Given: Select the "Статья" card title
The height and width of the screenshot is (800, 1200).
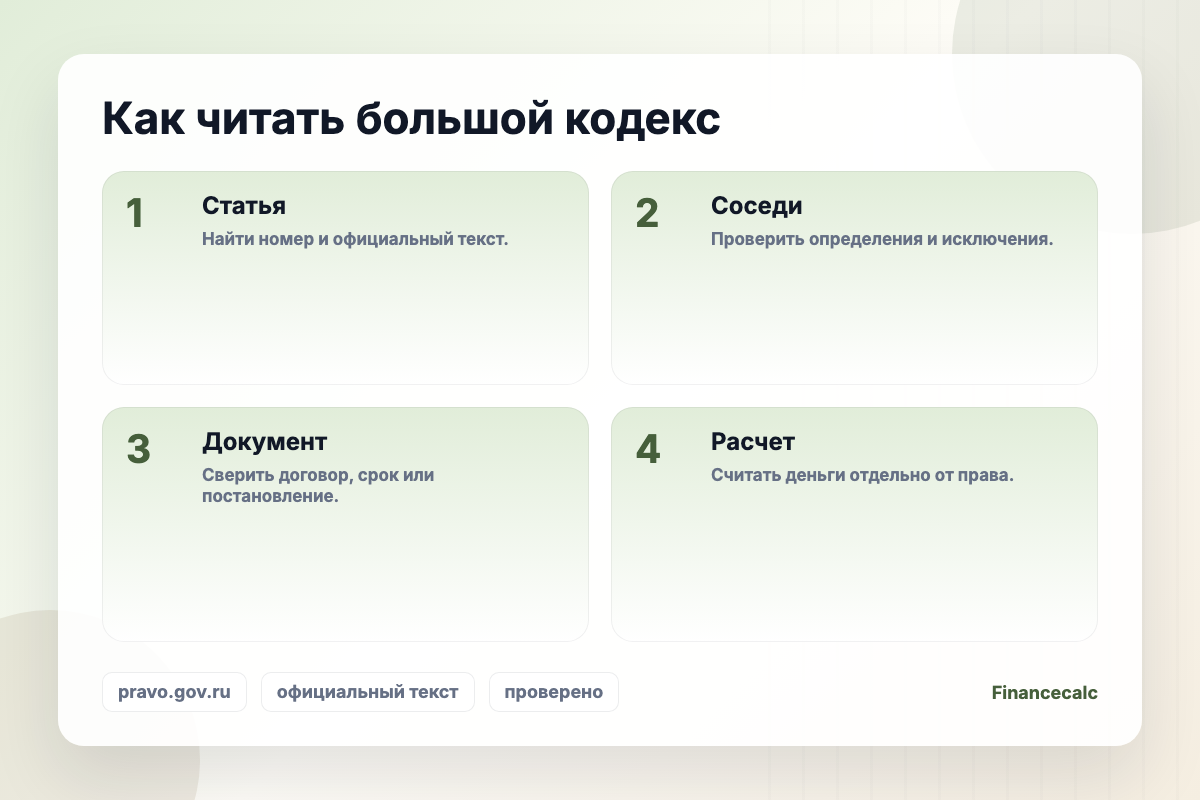Looking at the screenshot, I should pos(244,206).
